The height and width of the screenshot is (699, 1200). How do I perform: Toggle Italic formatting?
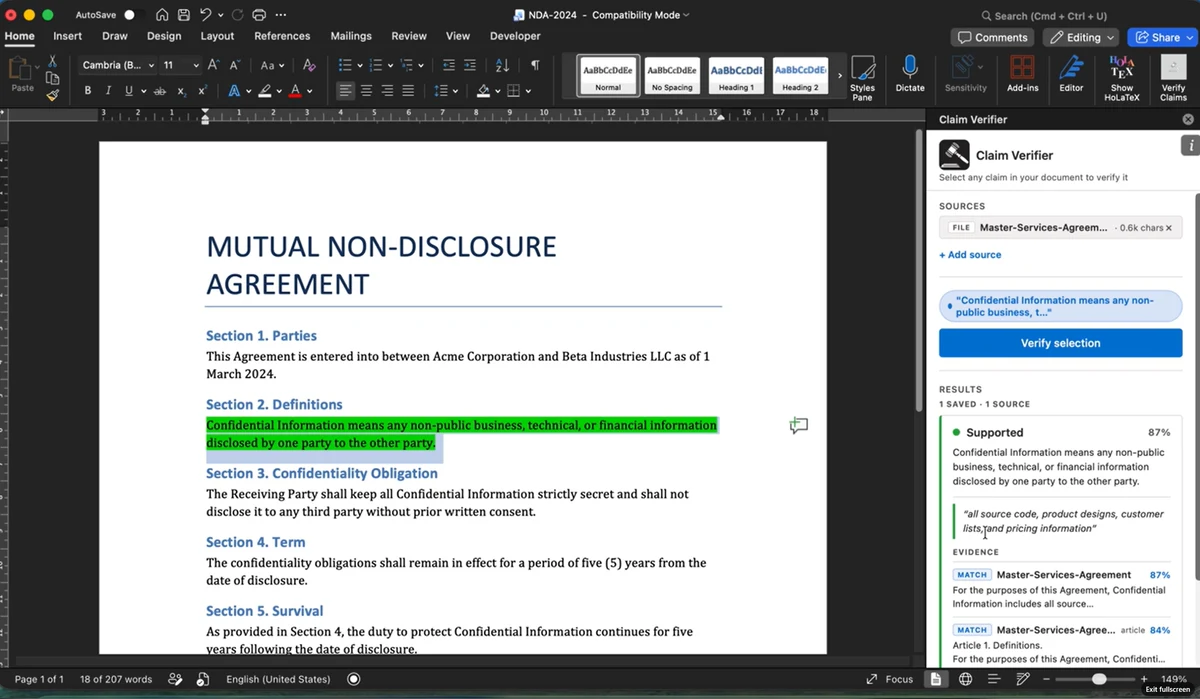tap(108, 91)
